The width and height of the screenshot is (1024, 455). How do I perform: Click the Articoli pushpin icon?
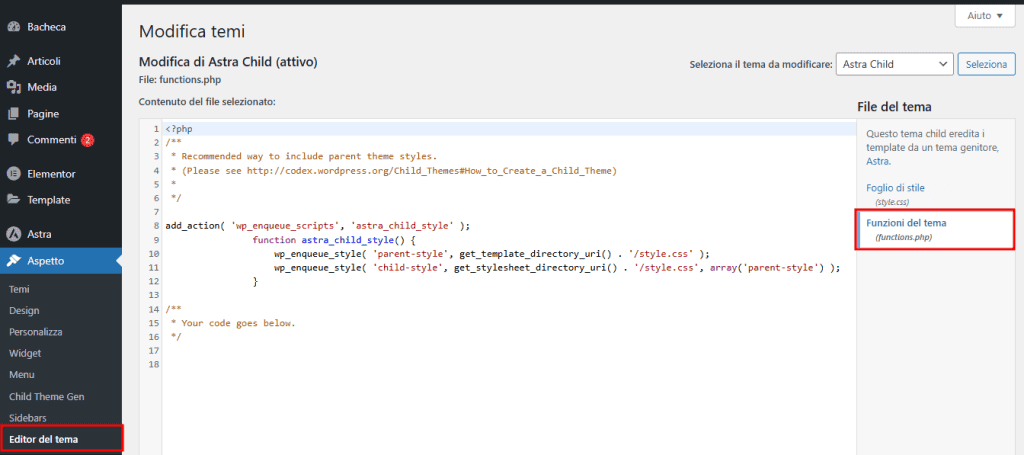point(13,61)
